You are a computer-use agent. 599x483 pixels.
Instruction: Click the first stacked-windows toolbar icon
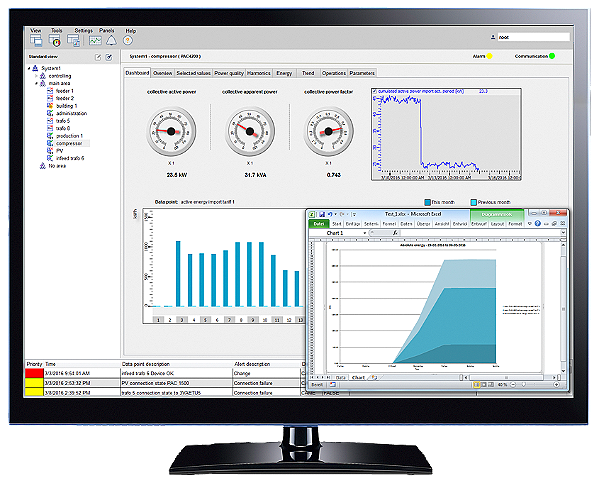coord(36,41)
